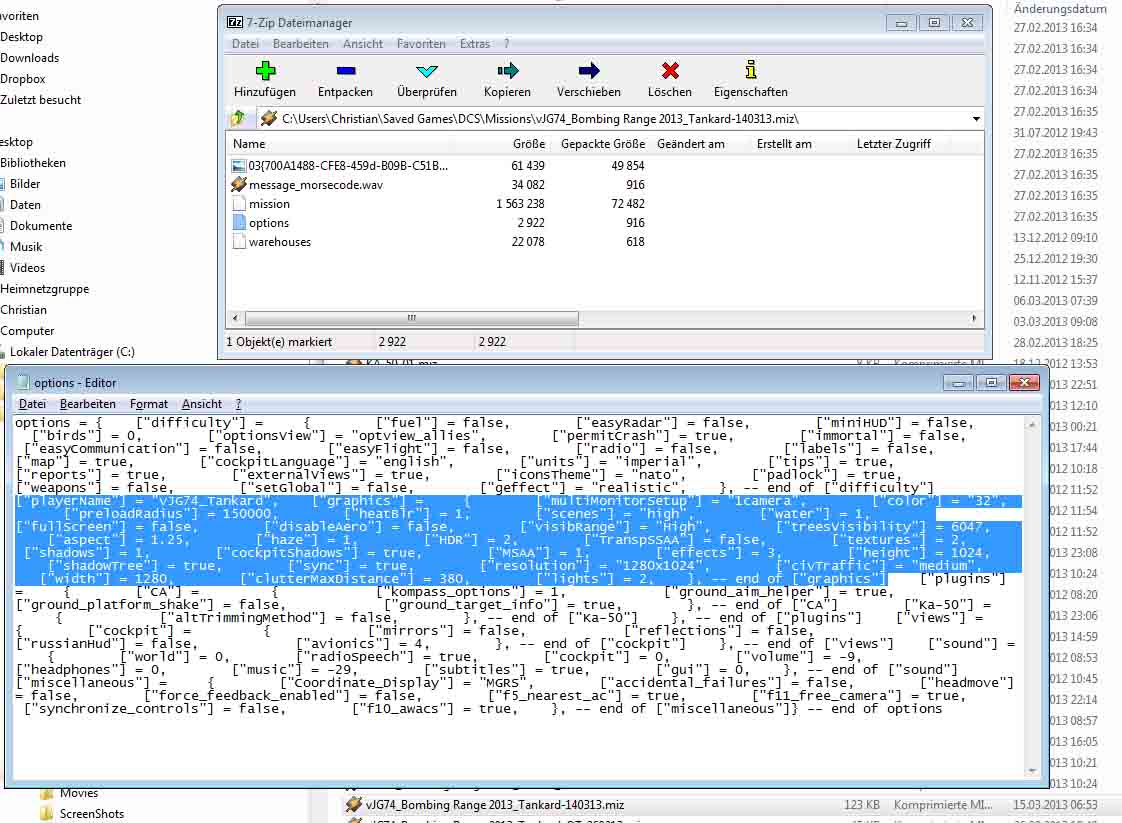Click the blue Entpacken minus icon
Viewport: 1122px width, 823px height.
point(346,70)
